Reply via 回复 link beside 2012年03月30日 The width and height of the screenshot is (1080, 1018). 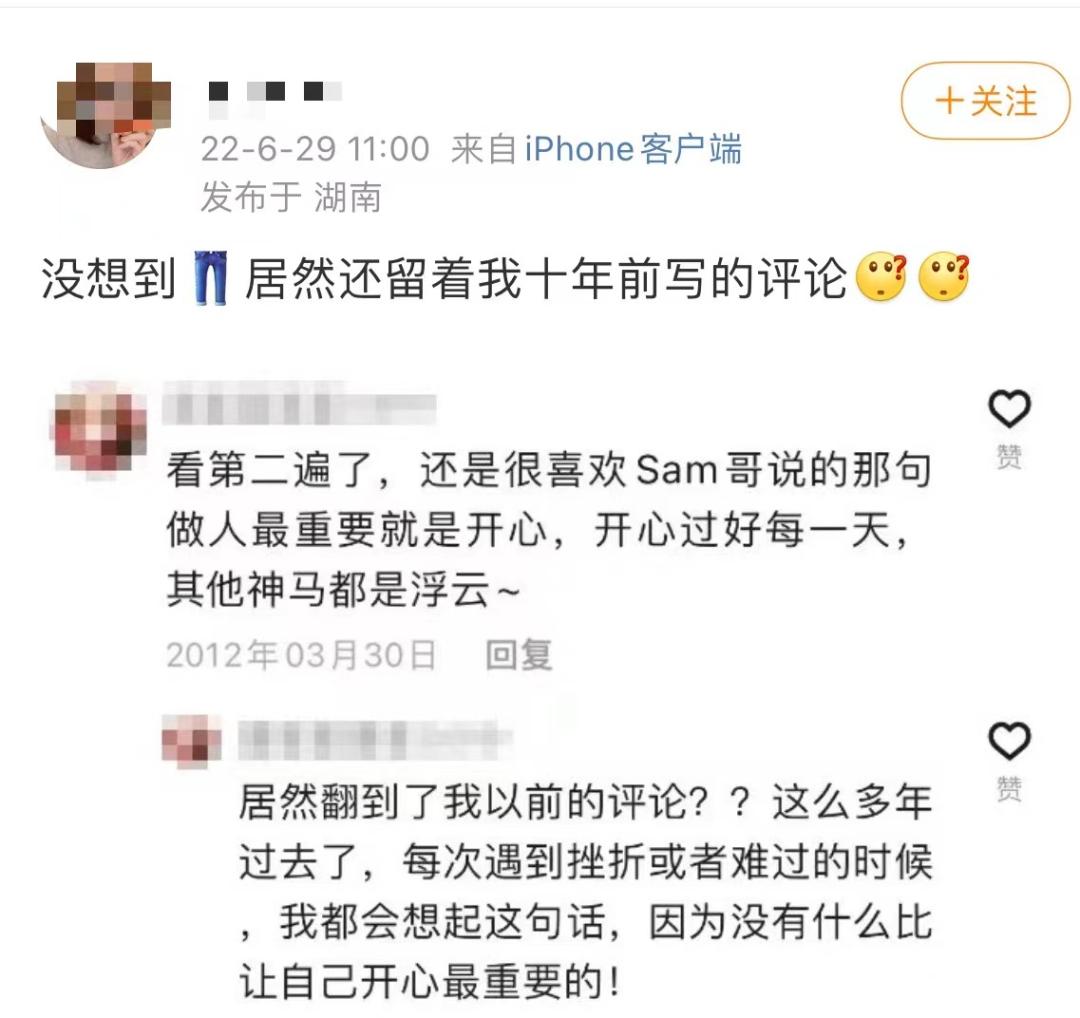coord(519,654)
